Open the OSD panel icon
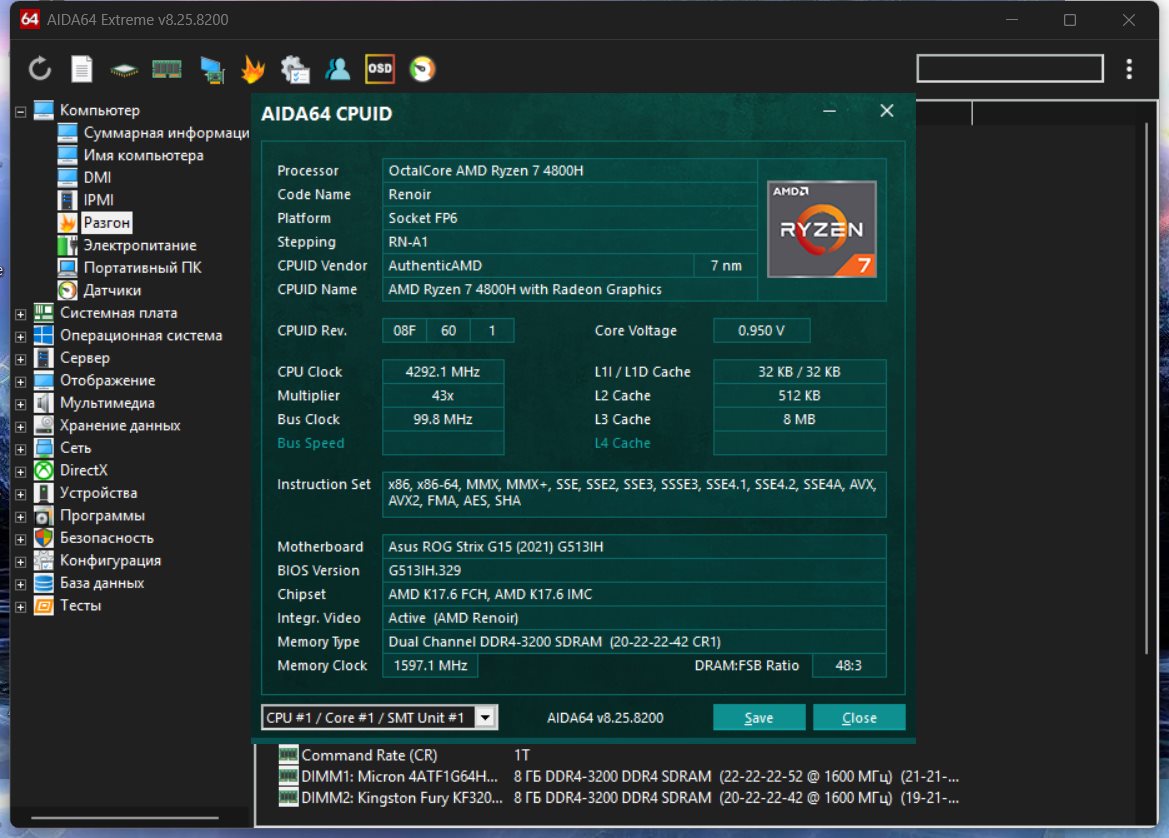 tap(380, 69)
